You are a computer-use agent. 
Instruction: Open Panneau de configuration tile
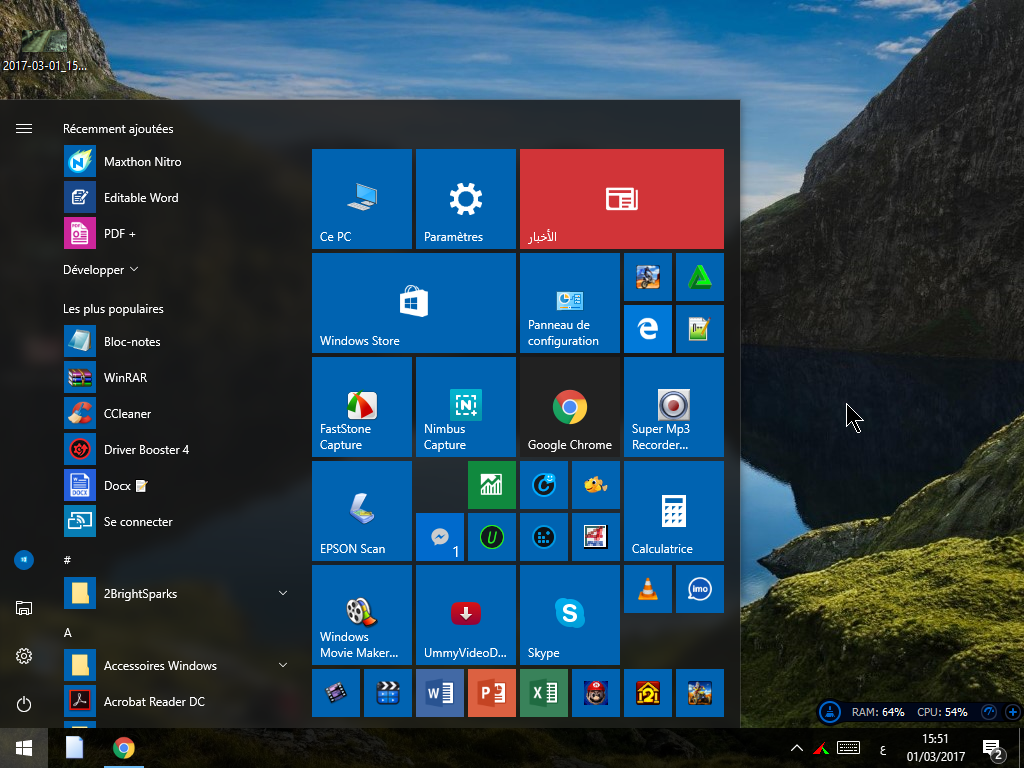coord(569,303)
